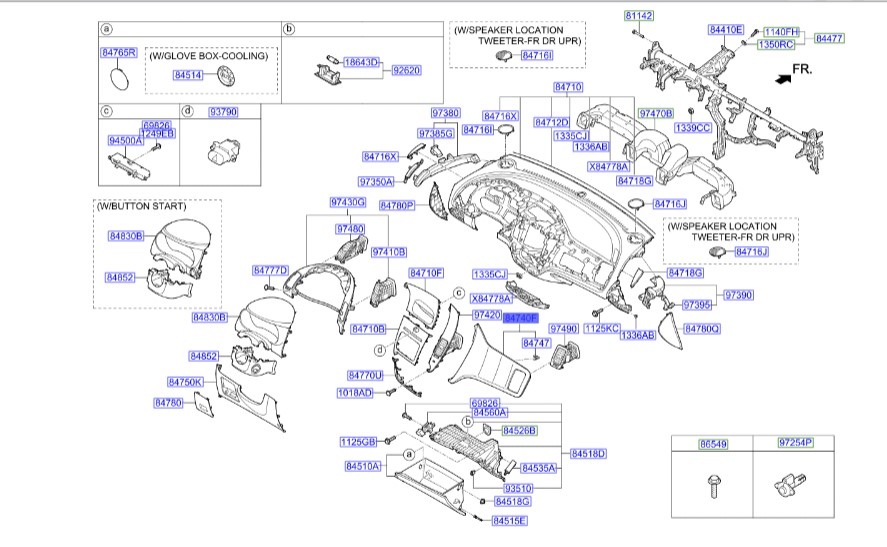The width and height of the screenshot is (887, 547).
Task: Click the bolt drawing under 86549
Action: click(x=713, y=486)
